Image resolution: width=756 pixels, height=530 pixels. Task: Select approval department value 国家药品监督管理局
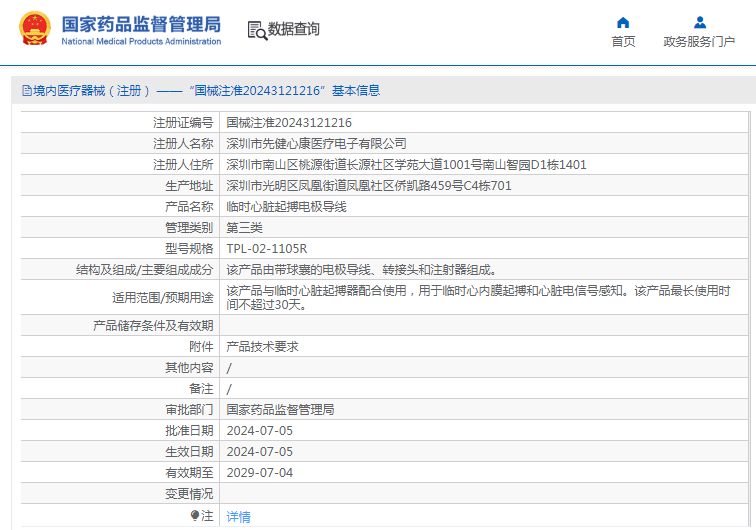(x=280, y=410)
